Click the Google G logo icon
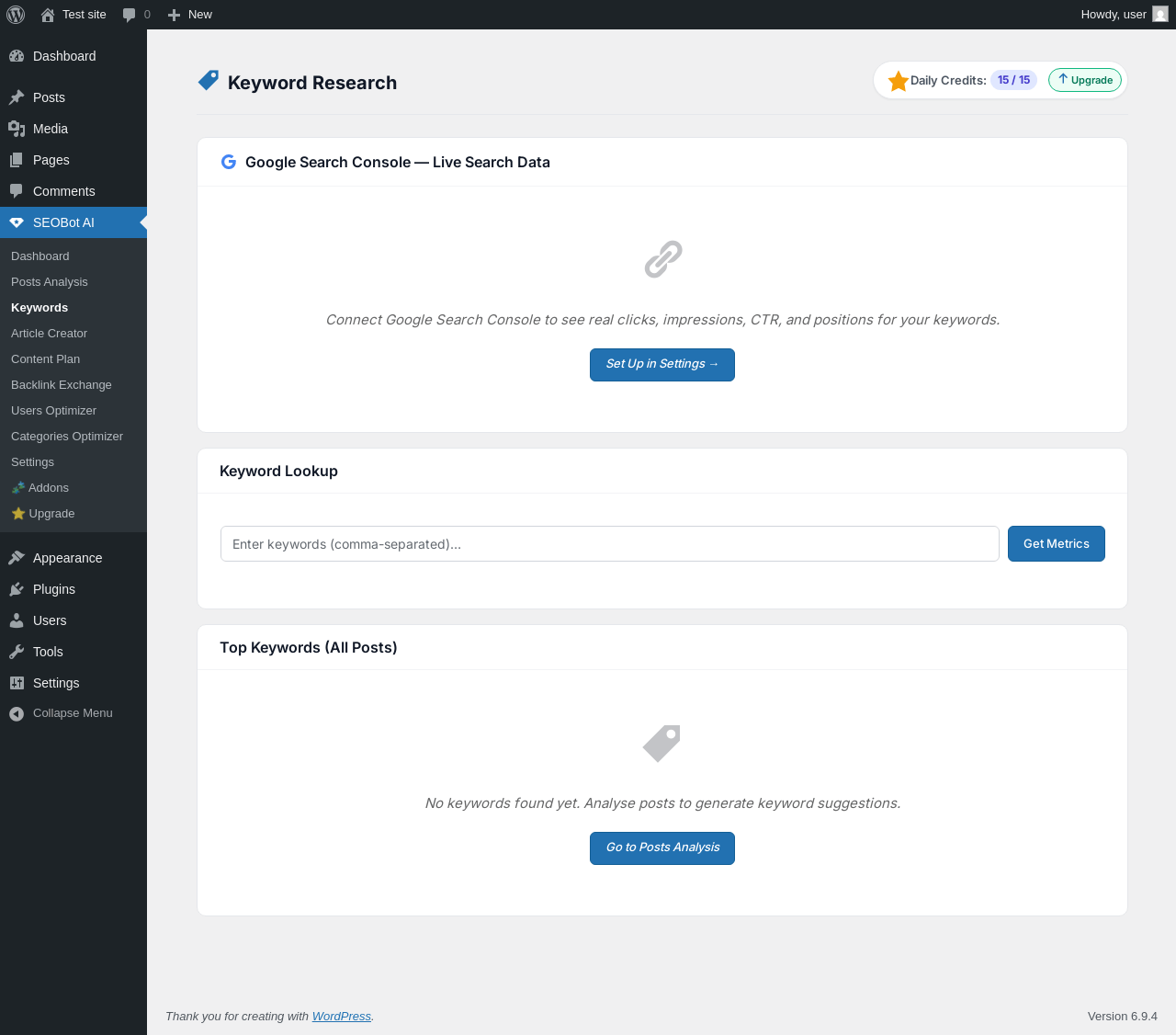This screenshot has height=1035, width=1176. [229, 162]
